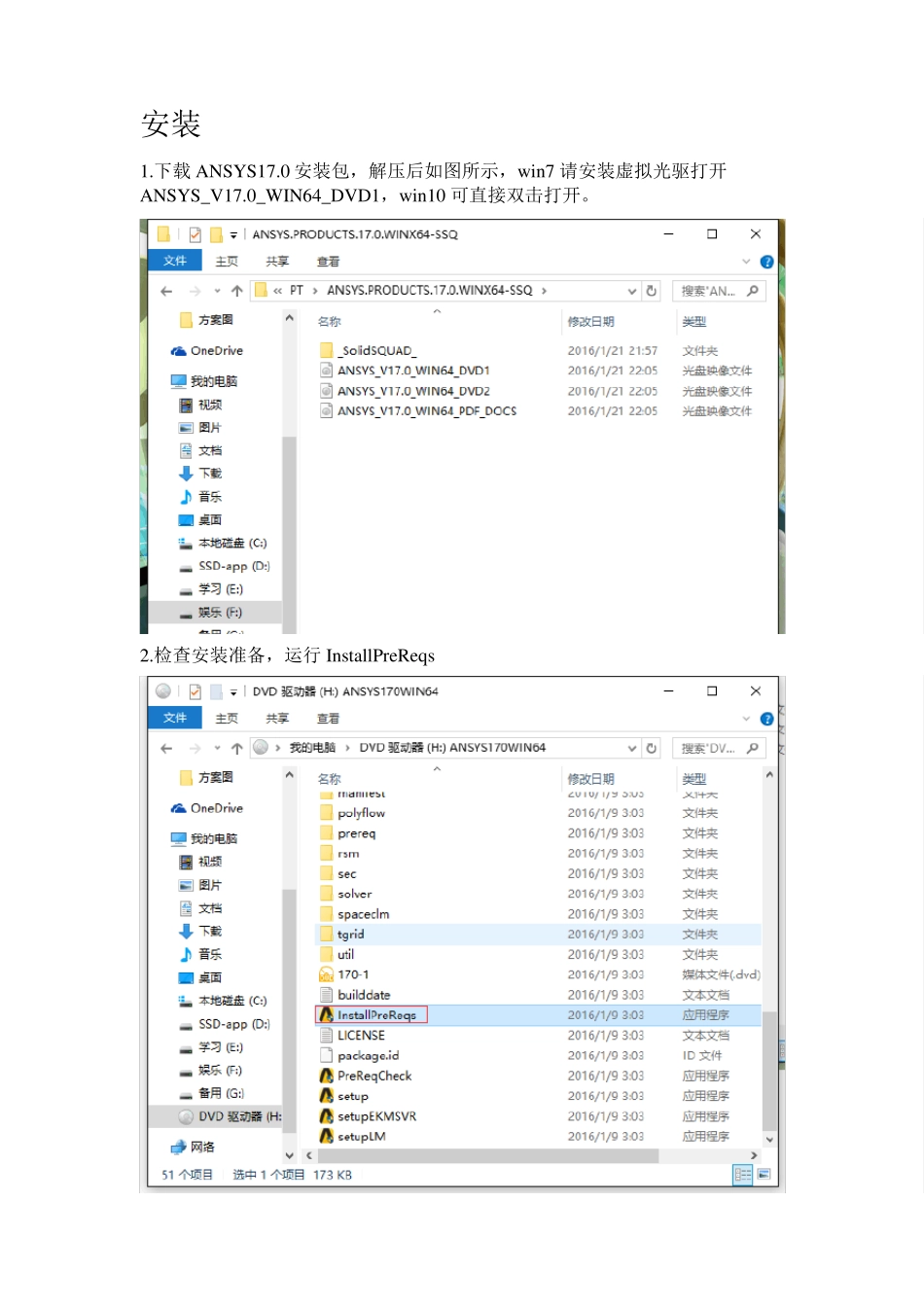The image size is (924, 1307).
Task: Select setupEKMSVR application
Action: click(x=369, y=1116)
